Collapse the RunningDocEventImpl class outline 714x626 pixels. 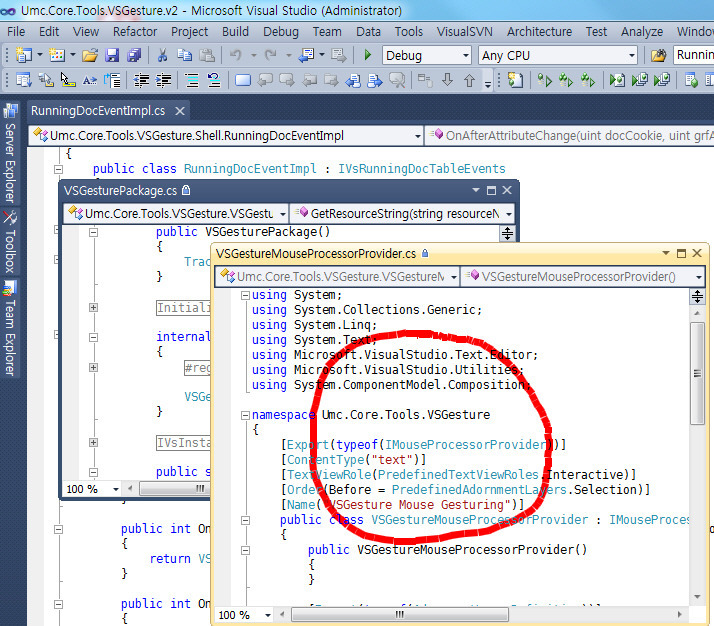pyautogui.click(x=58, y=169)
